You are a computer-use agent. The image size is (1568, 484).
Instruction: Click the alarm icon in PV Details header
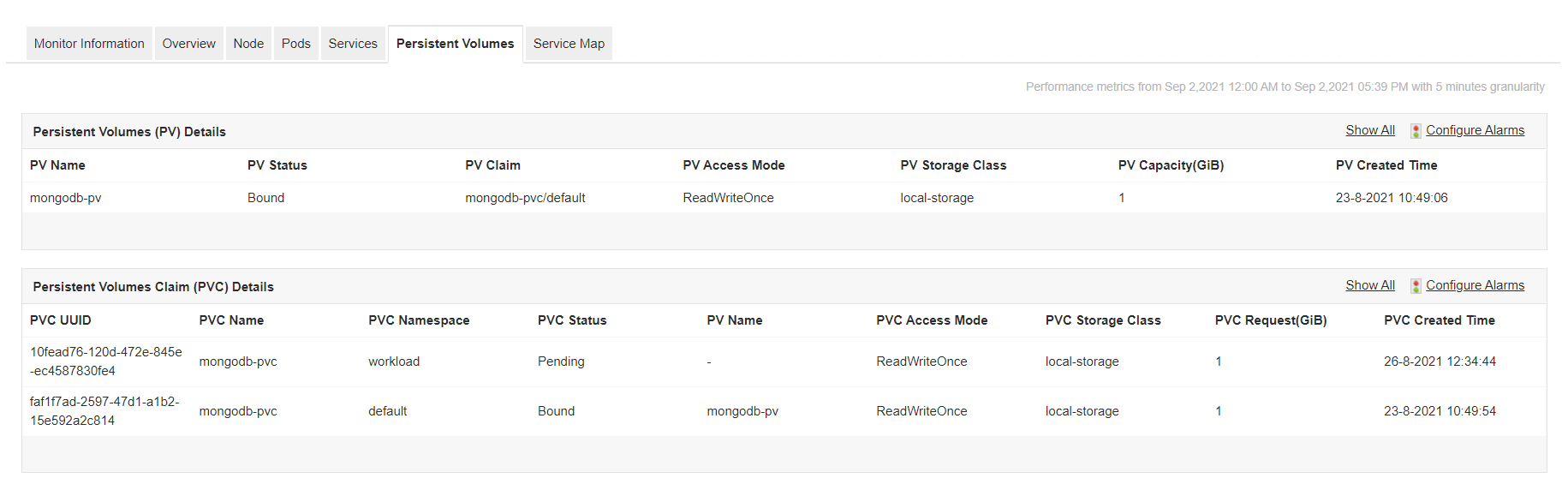pyautogui.click(x=1416, y=131)
